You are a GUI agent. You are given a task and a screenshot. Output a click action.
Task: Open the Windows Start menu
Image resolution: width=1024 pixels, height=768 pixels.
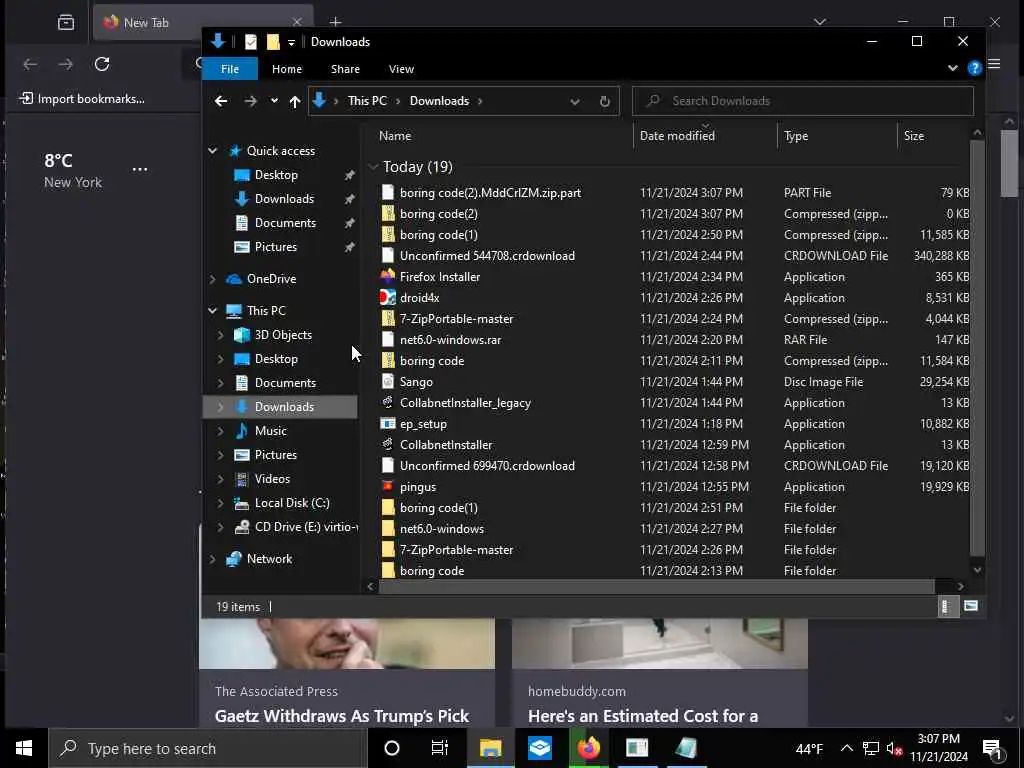[24, 748]
